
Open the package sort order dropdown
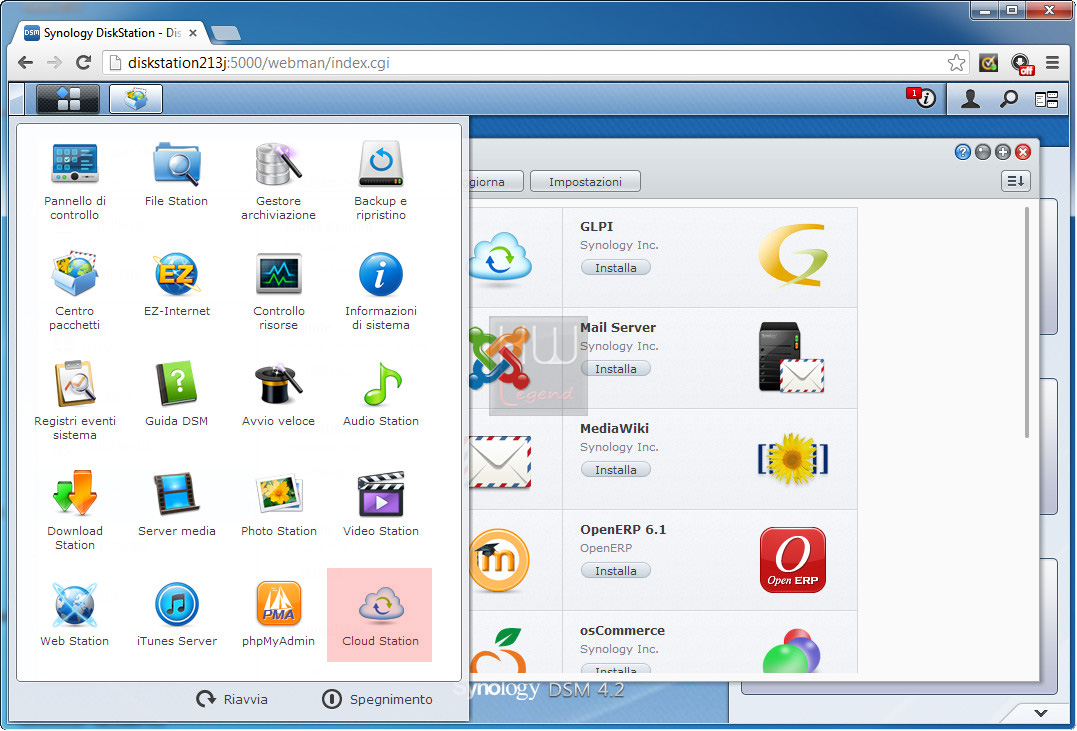coord(1015,181)
